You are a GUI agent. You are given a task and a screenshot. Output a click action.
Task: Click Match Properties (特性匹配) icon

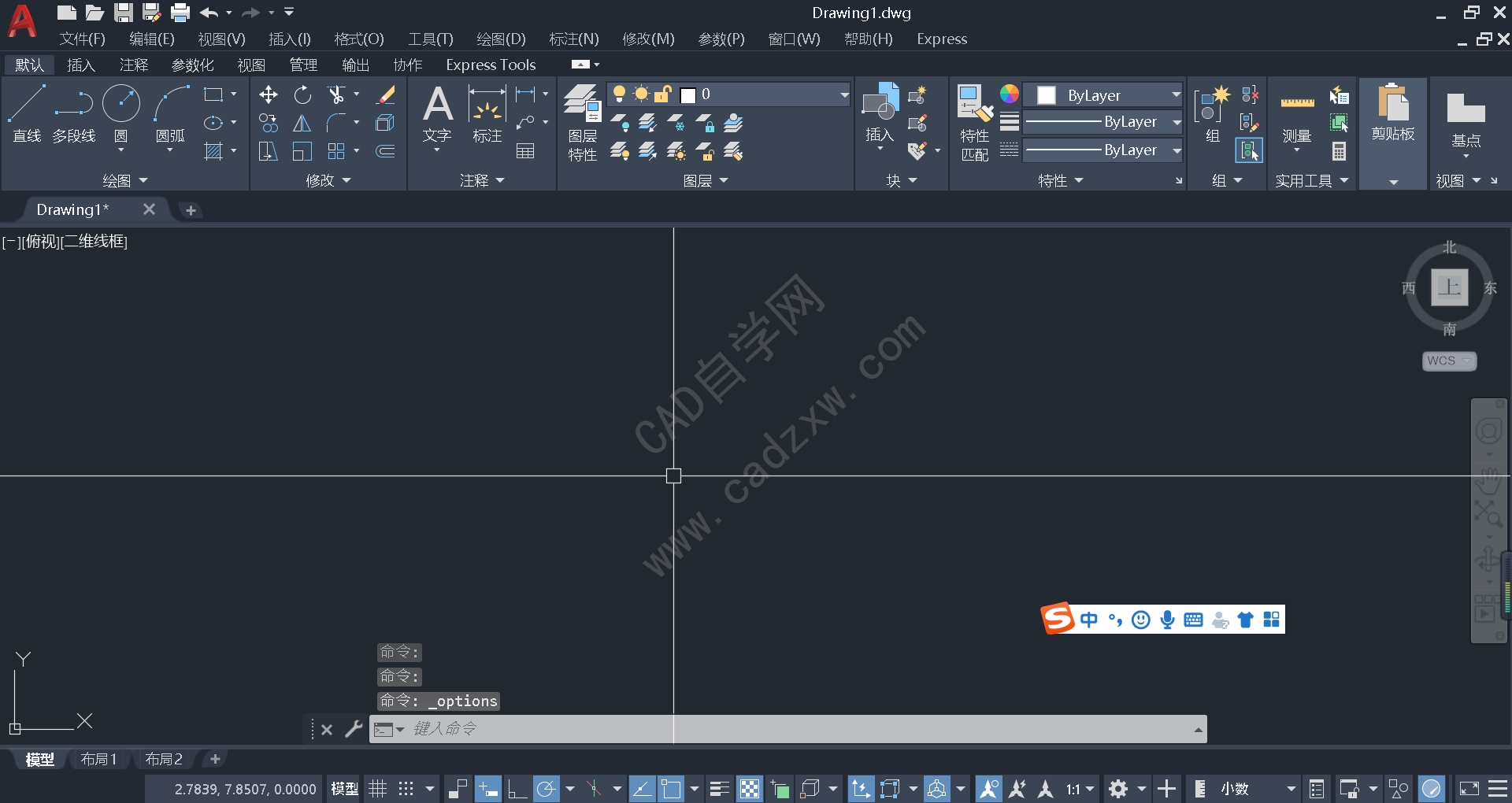click(x=975, y=124)
